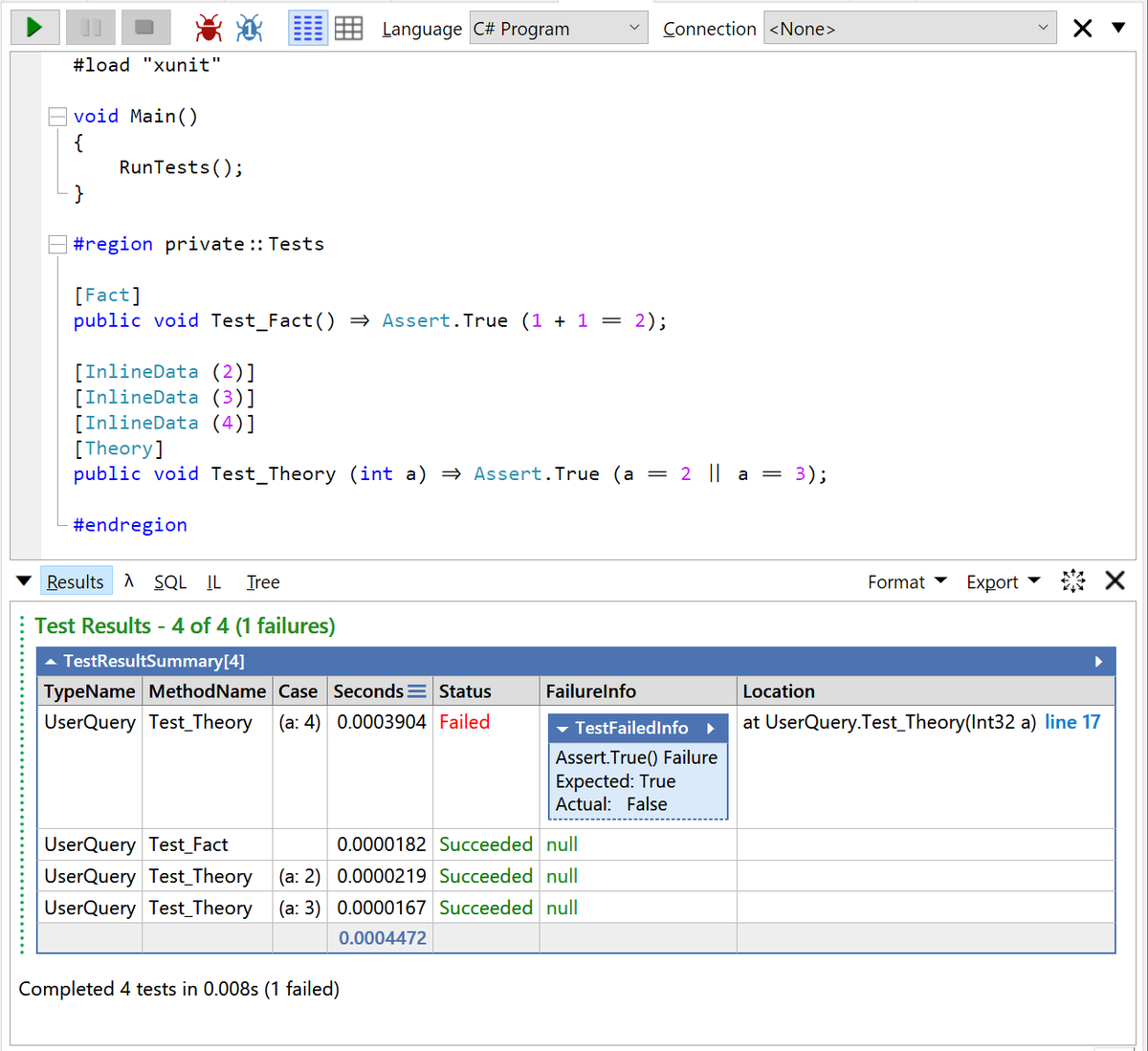This screenshot has height=1051, width=1148.
Task: Open the Language dropdown C# Program
Action: pyautogui.click(x=558, y=29)
